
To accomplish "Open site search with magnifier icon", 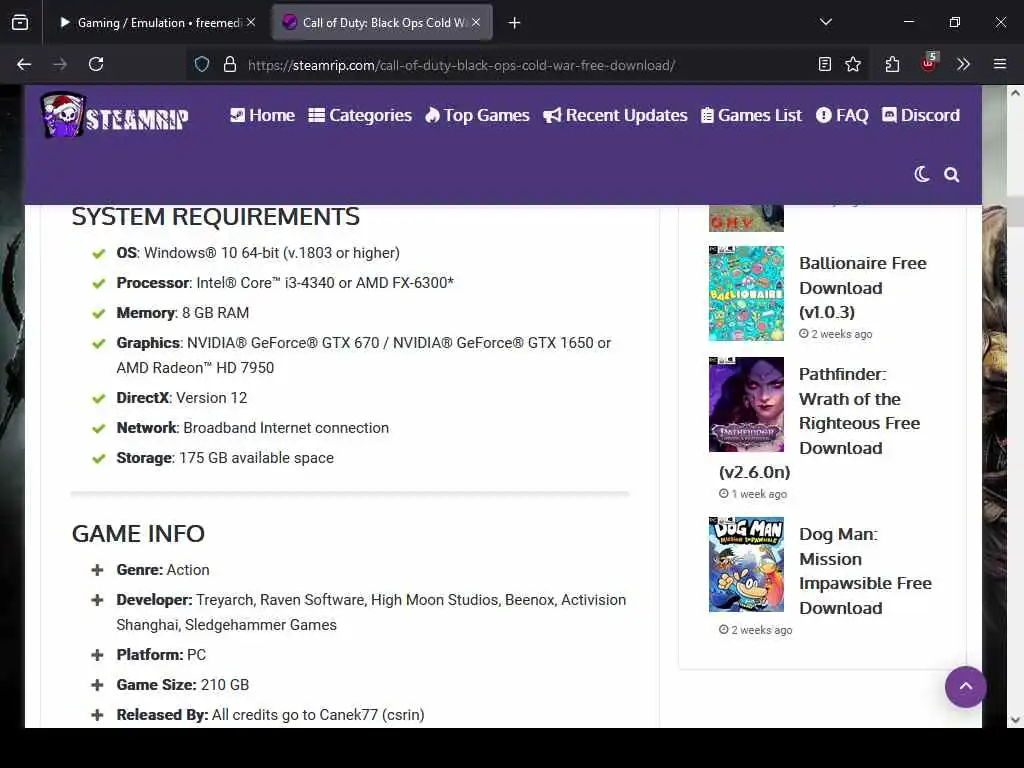I will 952,174.
